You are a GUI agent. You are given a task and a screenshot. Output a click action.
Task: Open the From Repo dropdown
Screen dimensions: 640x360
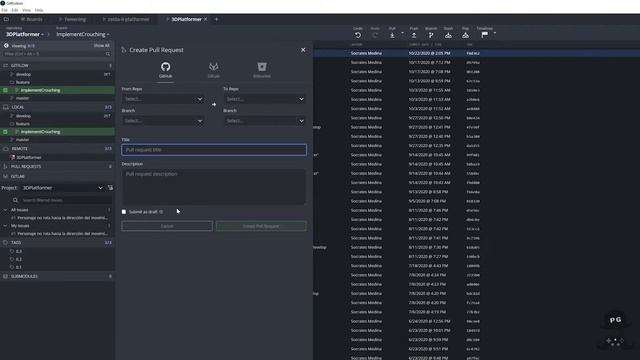pyautogui.click(x=163, y=99)
